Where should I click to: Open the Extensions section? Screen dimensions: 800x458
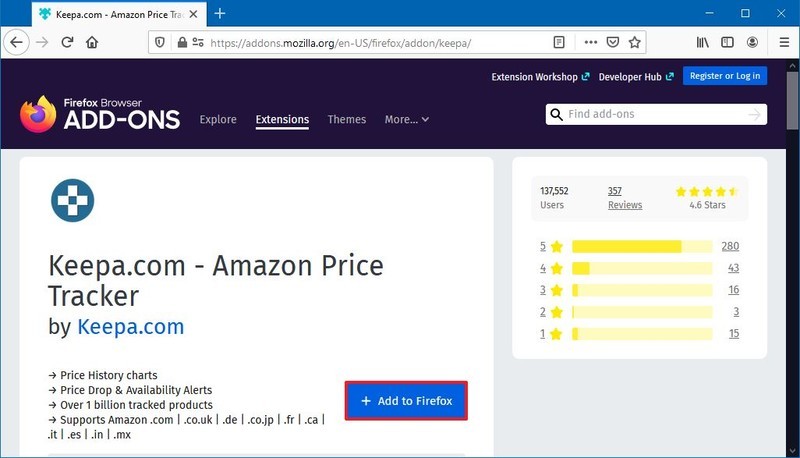tap(282, 119)
